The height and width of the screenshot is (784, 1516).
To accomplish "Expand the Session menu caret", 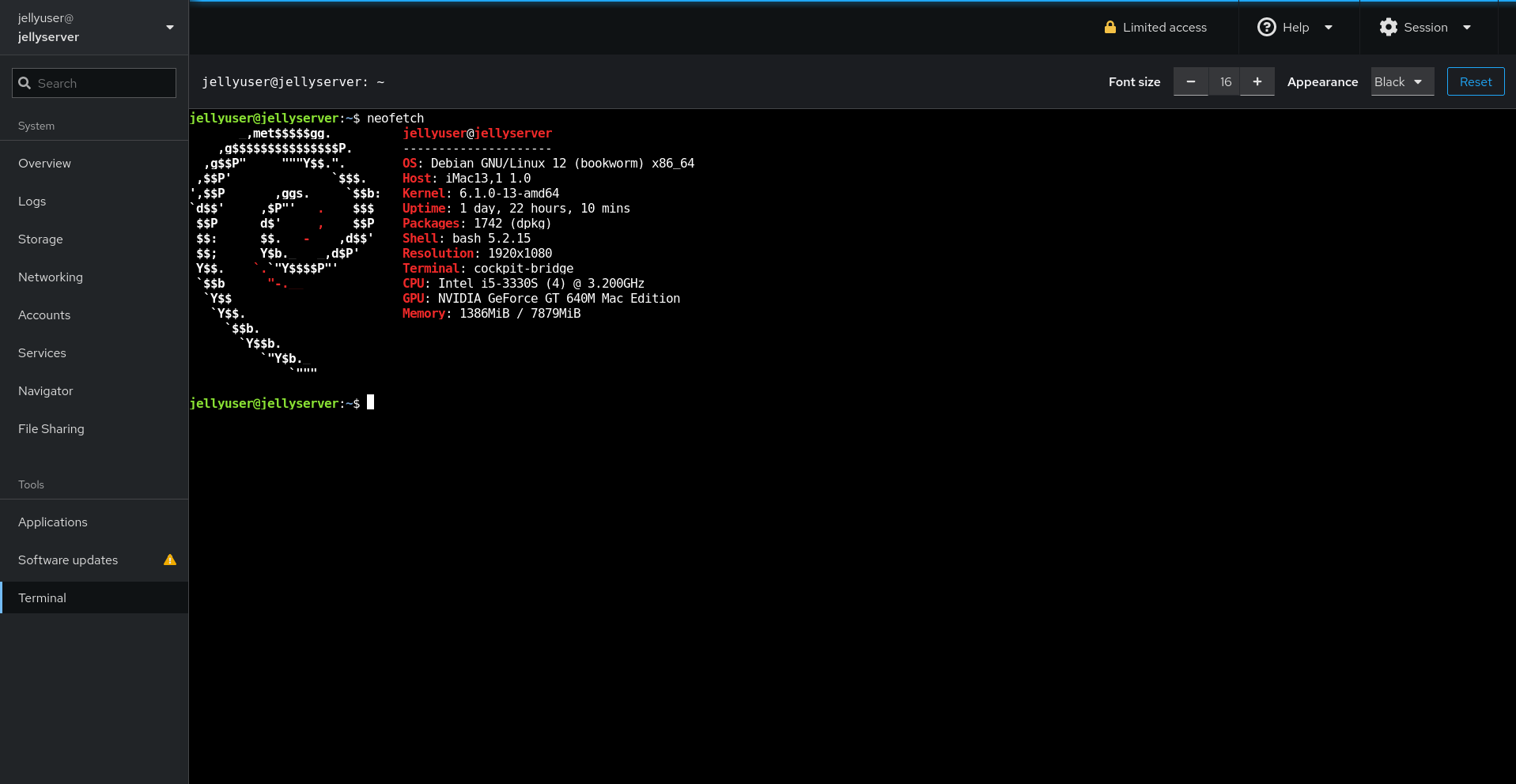I will (x=1467, y=28).
